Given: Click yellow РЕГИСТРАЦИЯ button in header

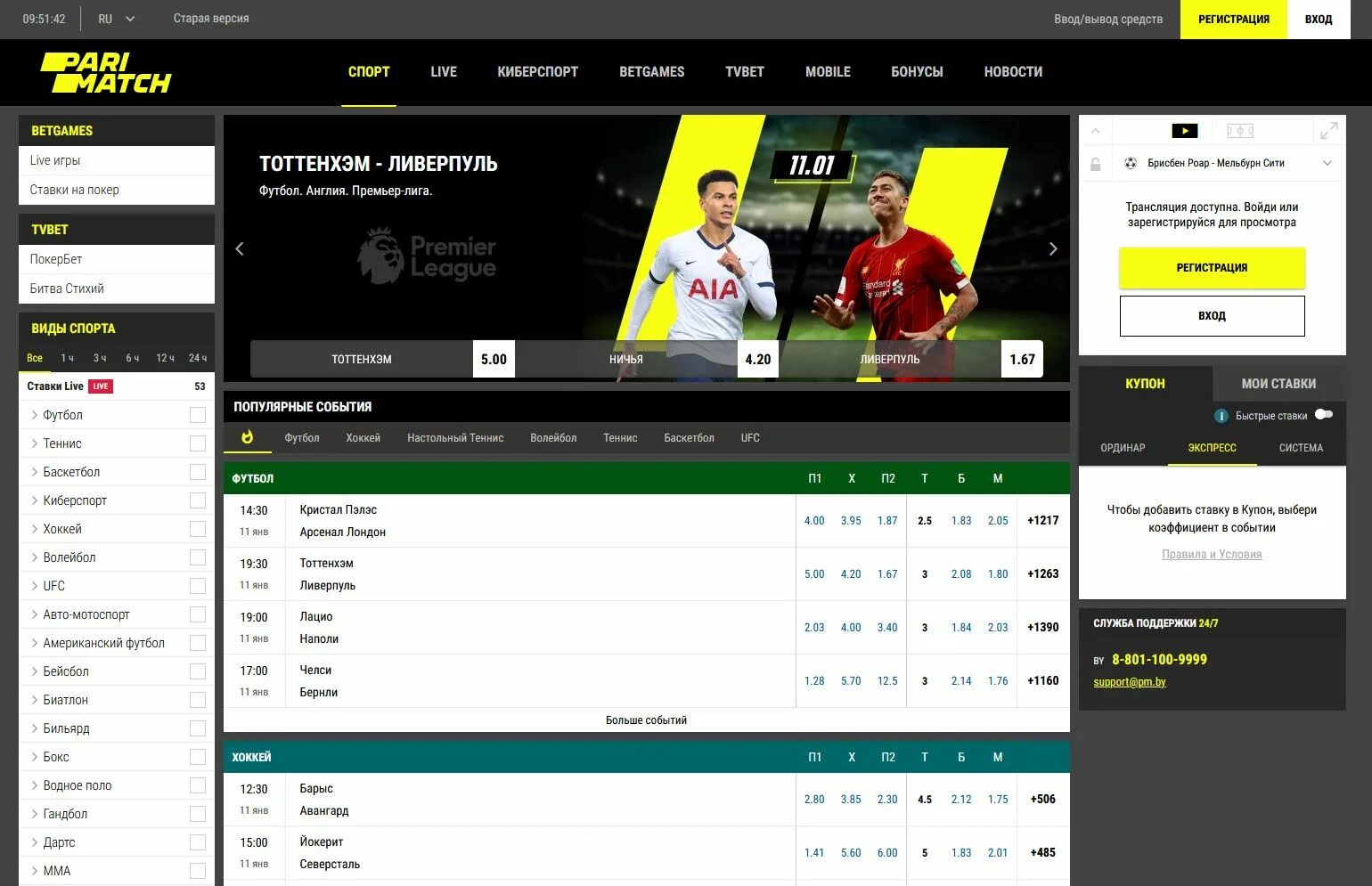Looking at the screenshot, I should tap(1234, 20).
